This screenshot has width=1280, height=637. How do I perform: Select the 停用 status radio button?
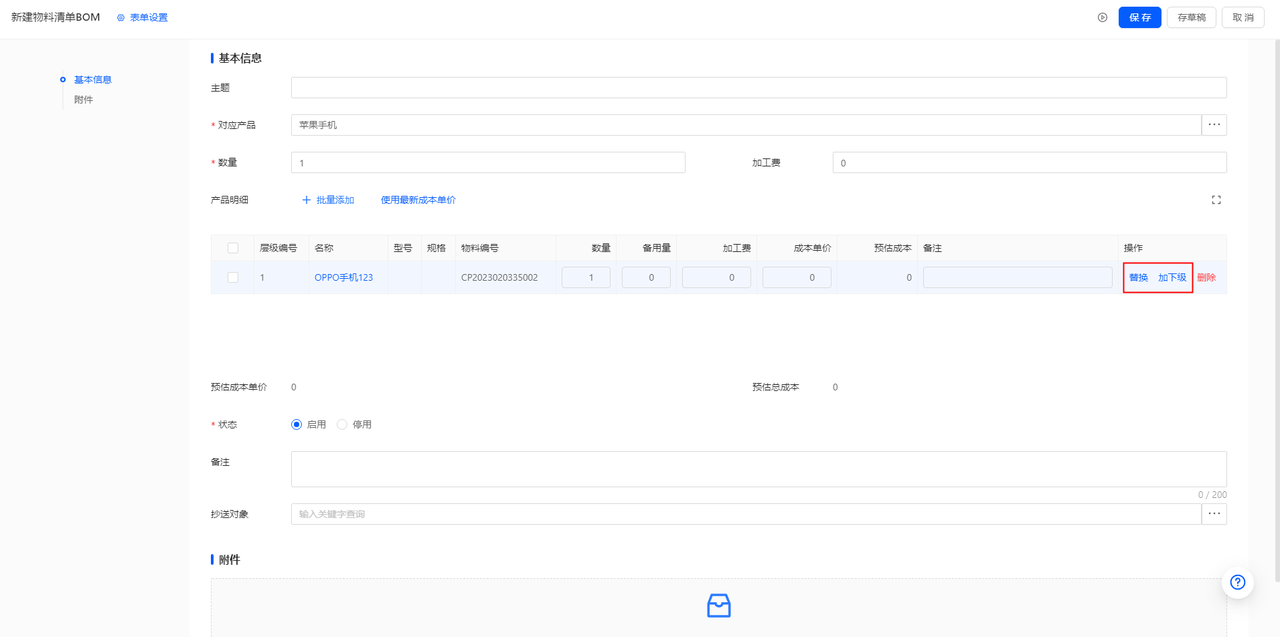(x=342, y=425)
